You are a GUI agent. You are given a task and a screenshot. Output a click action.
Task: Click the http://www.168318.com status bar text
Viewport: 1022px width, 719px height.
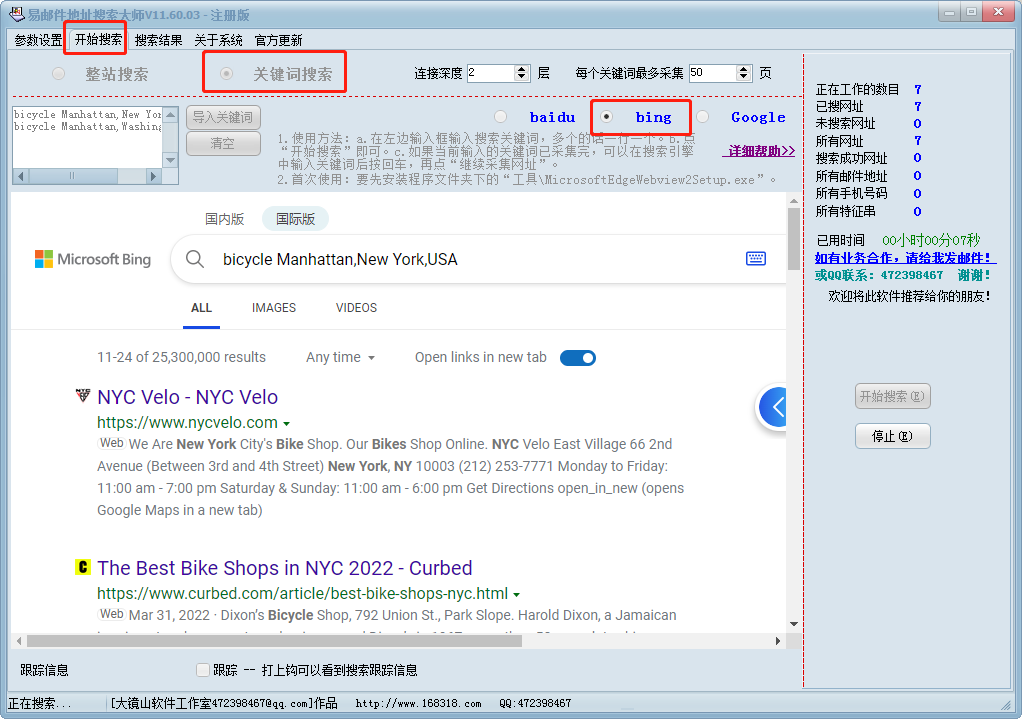point(418,703)
